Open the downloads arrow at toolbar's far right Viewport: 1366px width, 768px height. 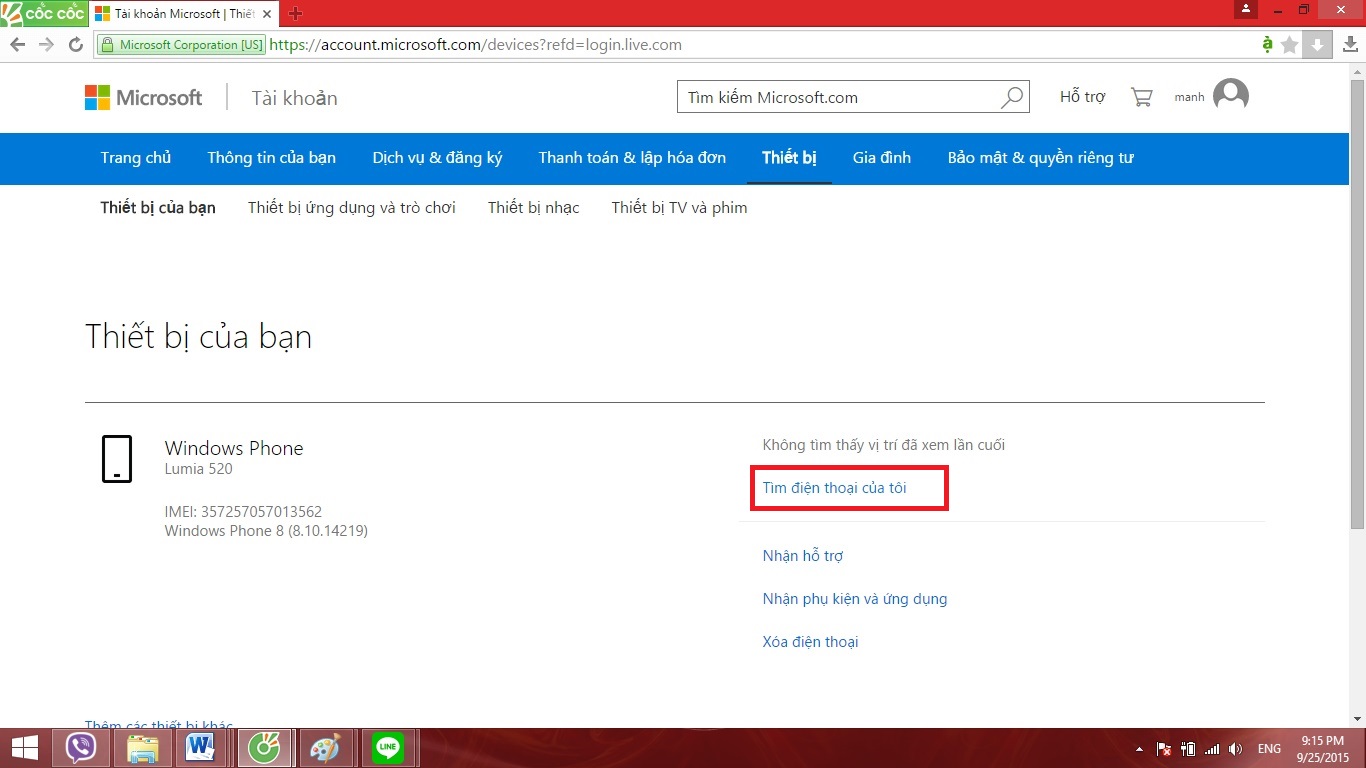[1351, 44]
